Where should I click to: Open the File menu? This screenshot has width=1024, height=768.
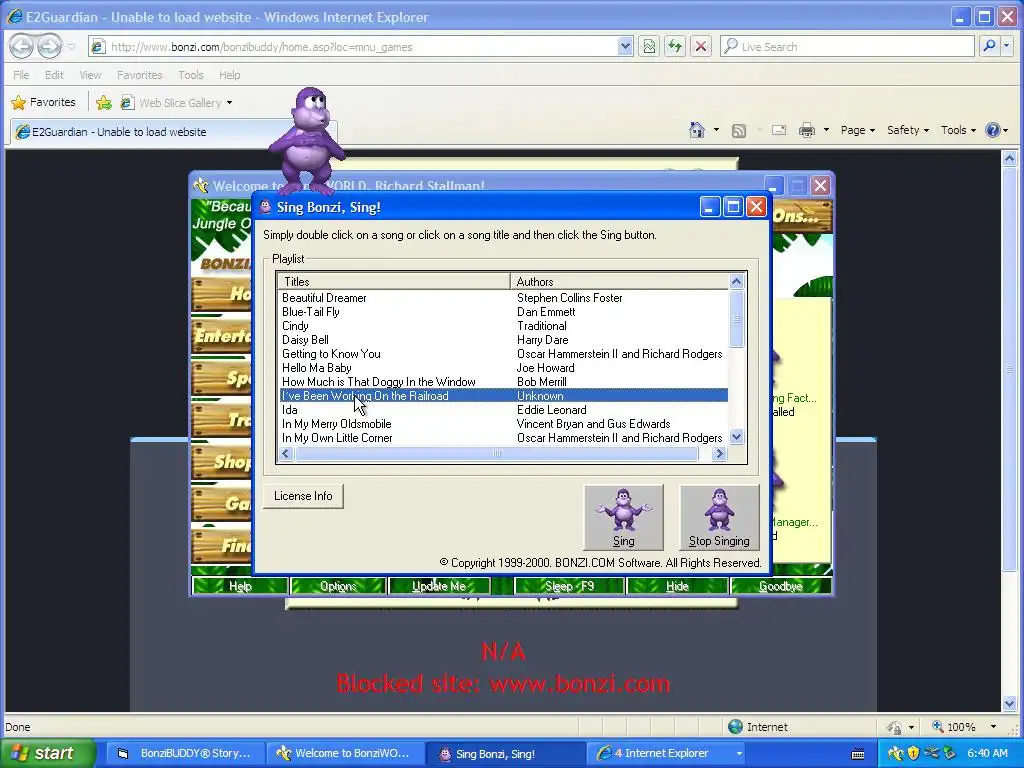click(x=21, y=75)
